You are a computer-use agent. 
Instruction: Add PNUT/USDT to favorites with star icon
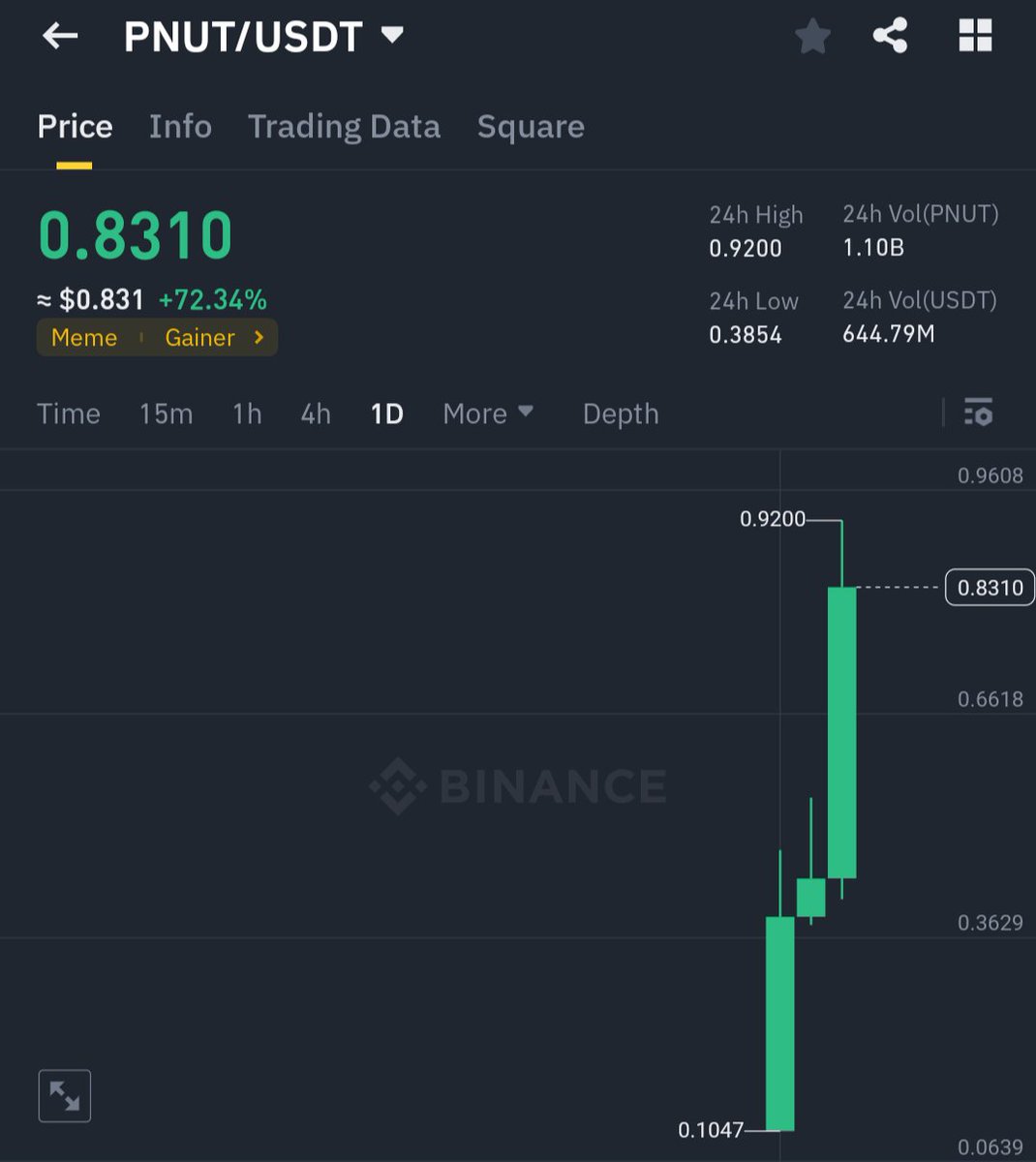click(812, 37)
